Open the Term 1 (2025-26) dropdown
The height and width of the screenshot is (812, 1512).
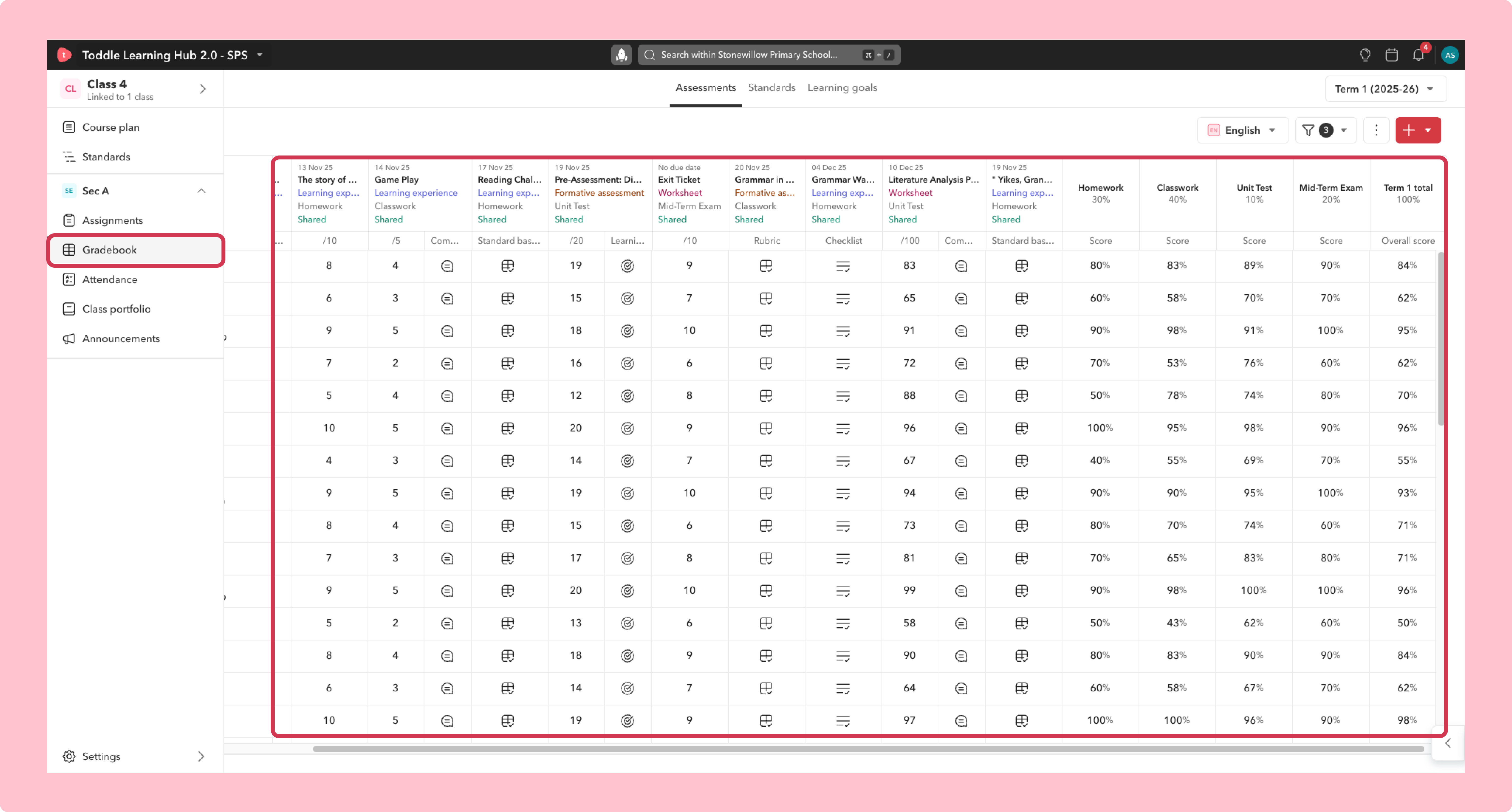pos(1385,89)
